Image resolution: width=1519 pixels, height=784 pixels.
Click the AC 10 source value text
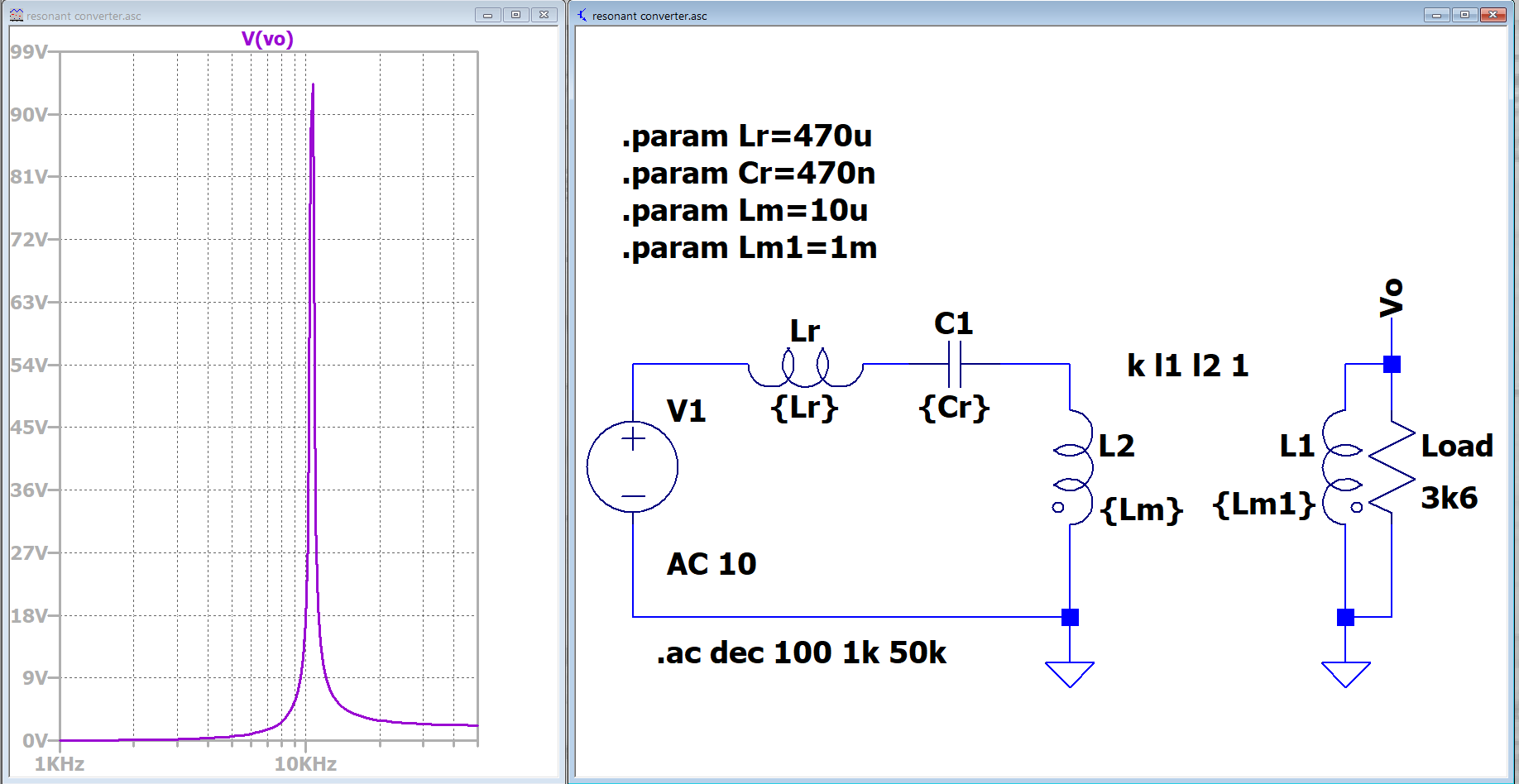tap(712, 564)
